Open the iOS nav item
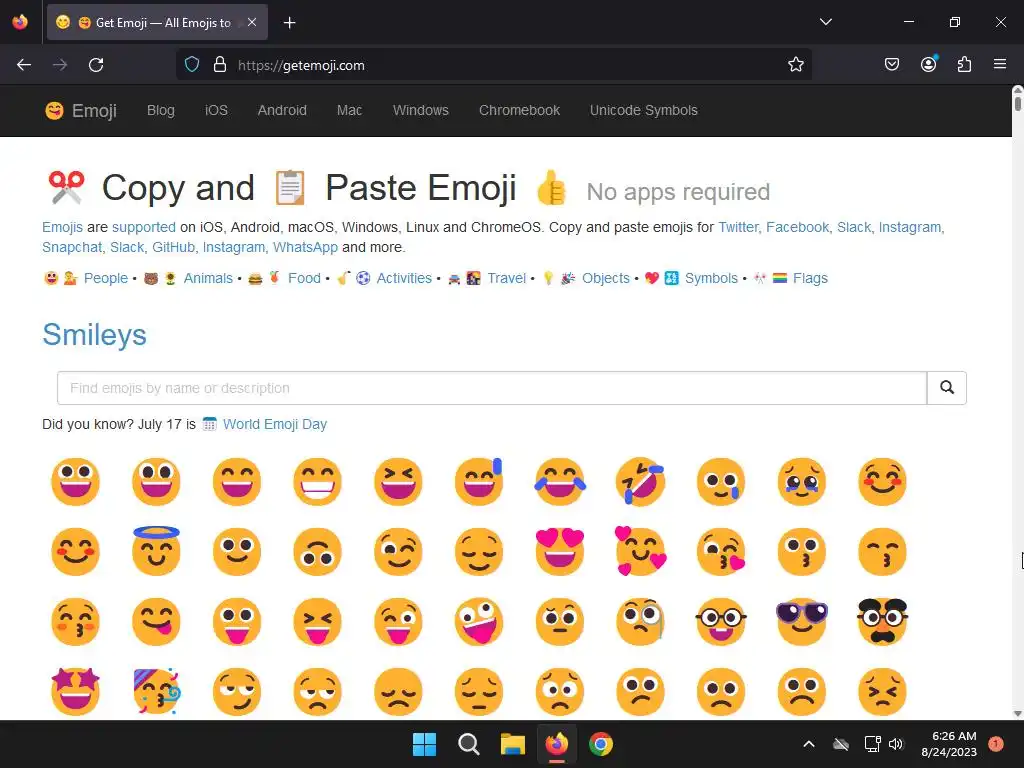The height and width of the screenshot is (768, 1024). tap(216, 110)
